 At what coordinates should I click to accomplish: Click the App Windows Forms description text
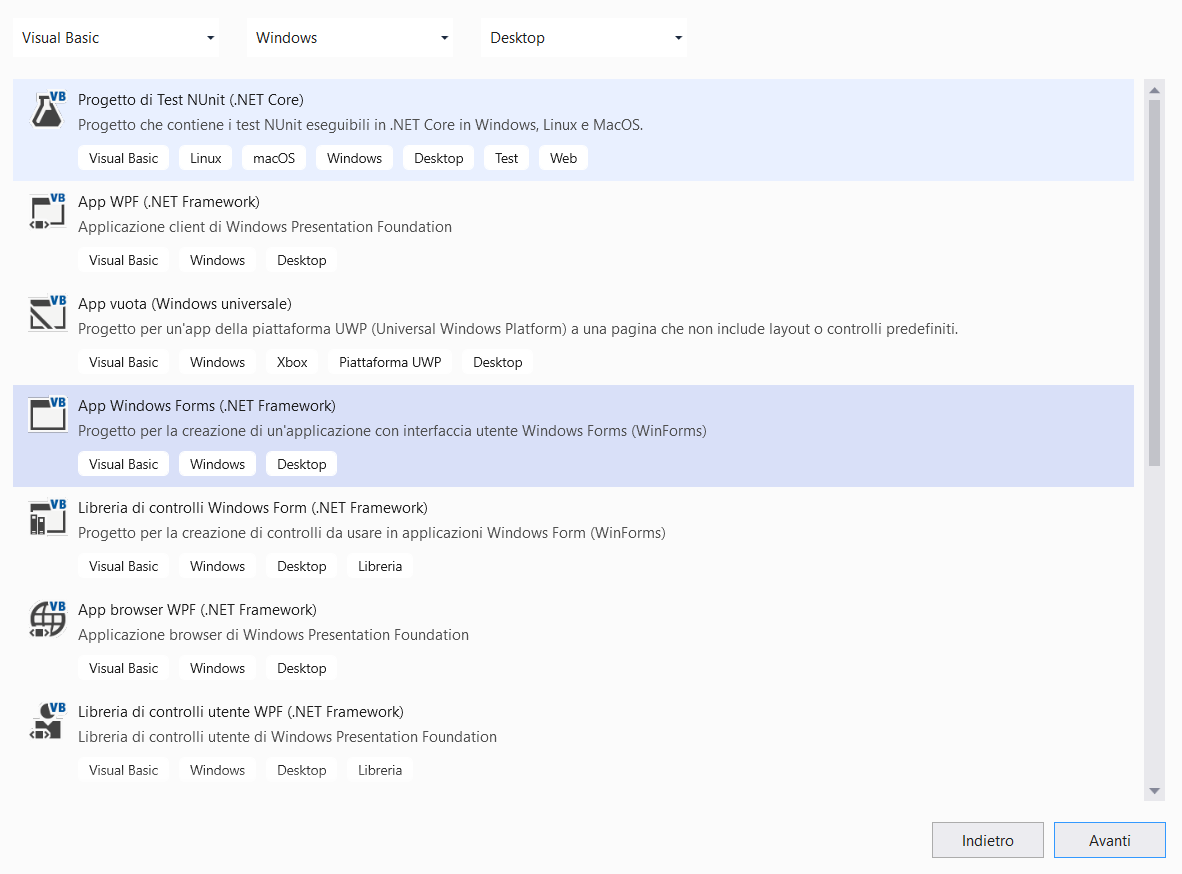[x=392, y=431]
